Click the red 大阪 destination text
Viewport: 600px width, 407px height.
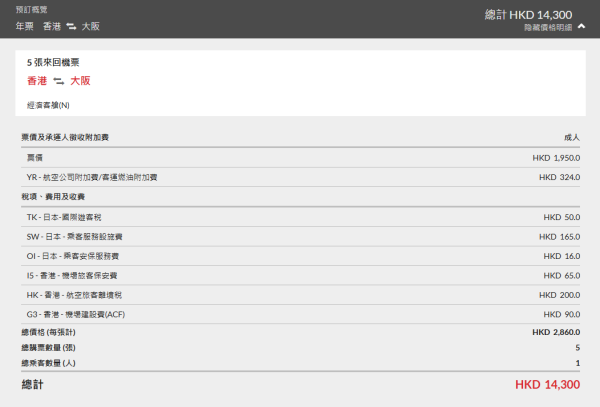coord(81,80)
